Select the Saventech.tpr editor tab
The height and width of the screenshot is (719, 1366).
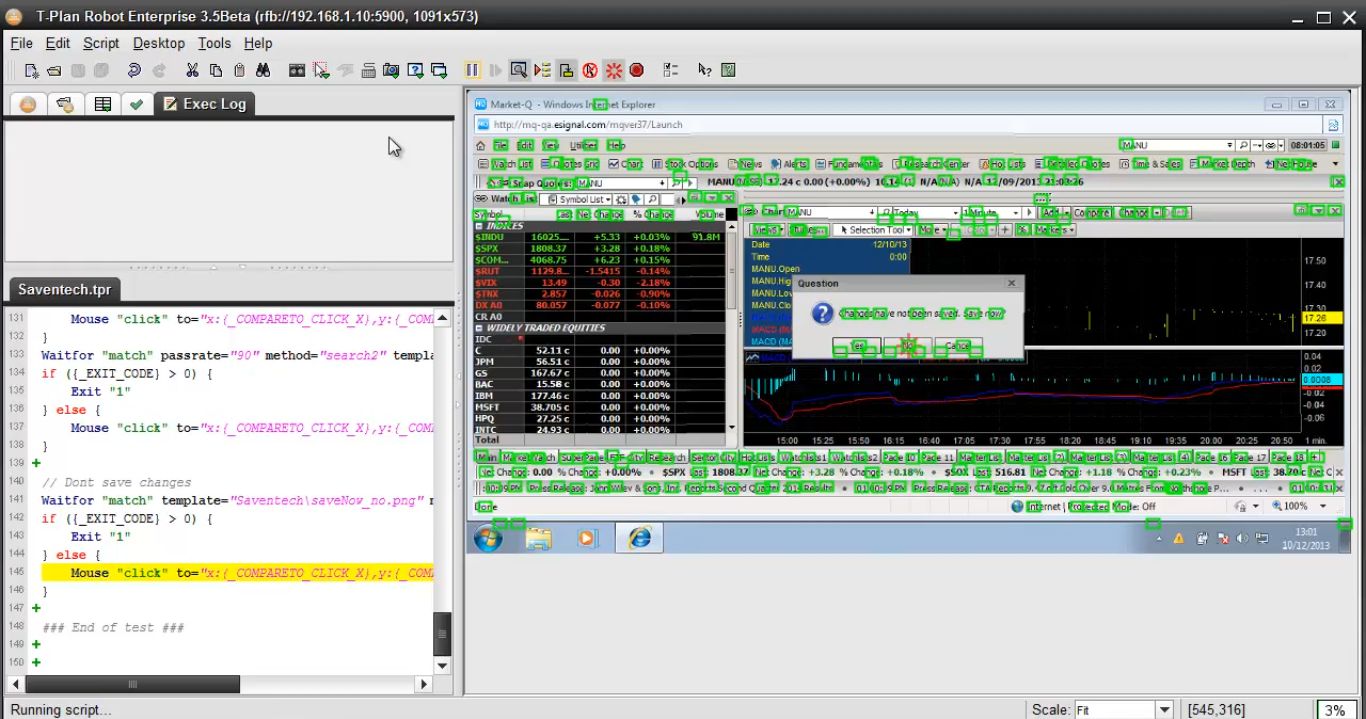click(x=65, y=290)
